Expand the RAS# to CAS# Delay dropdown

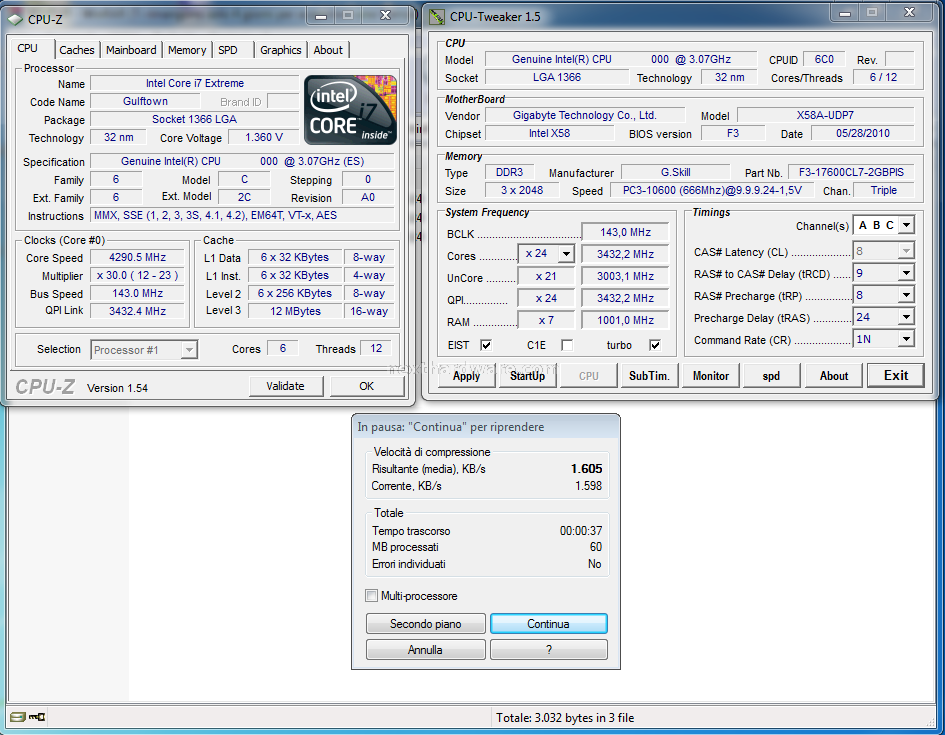click(906, 273)
